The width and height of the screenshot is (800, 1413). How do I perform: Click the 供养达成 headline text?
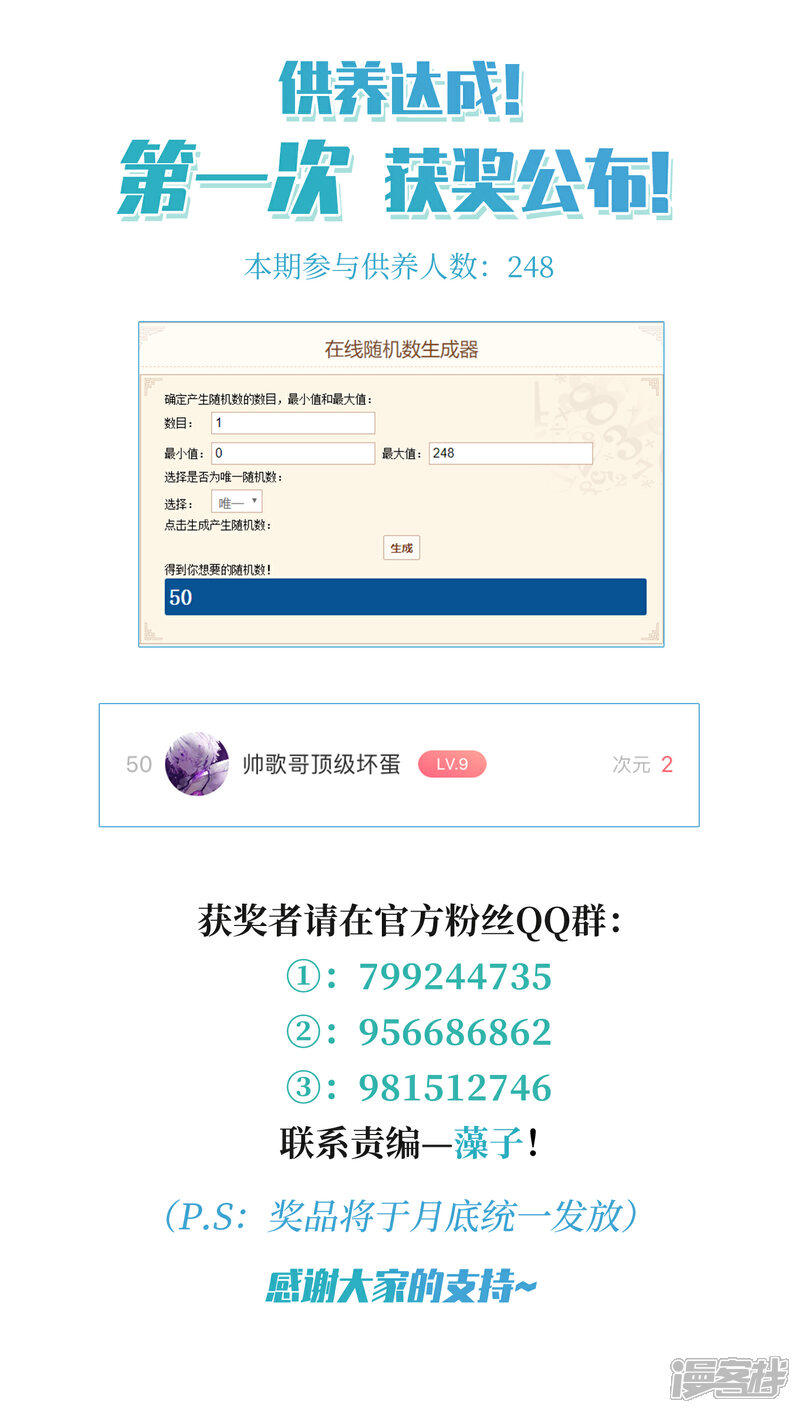tap(400, 90)
